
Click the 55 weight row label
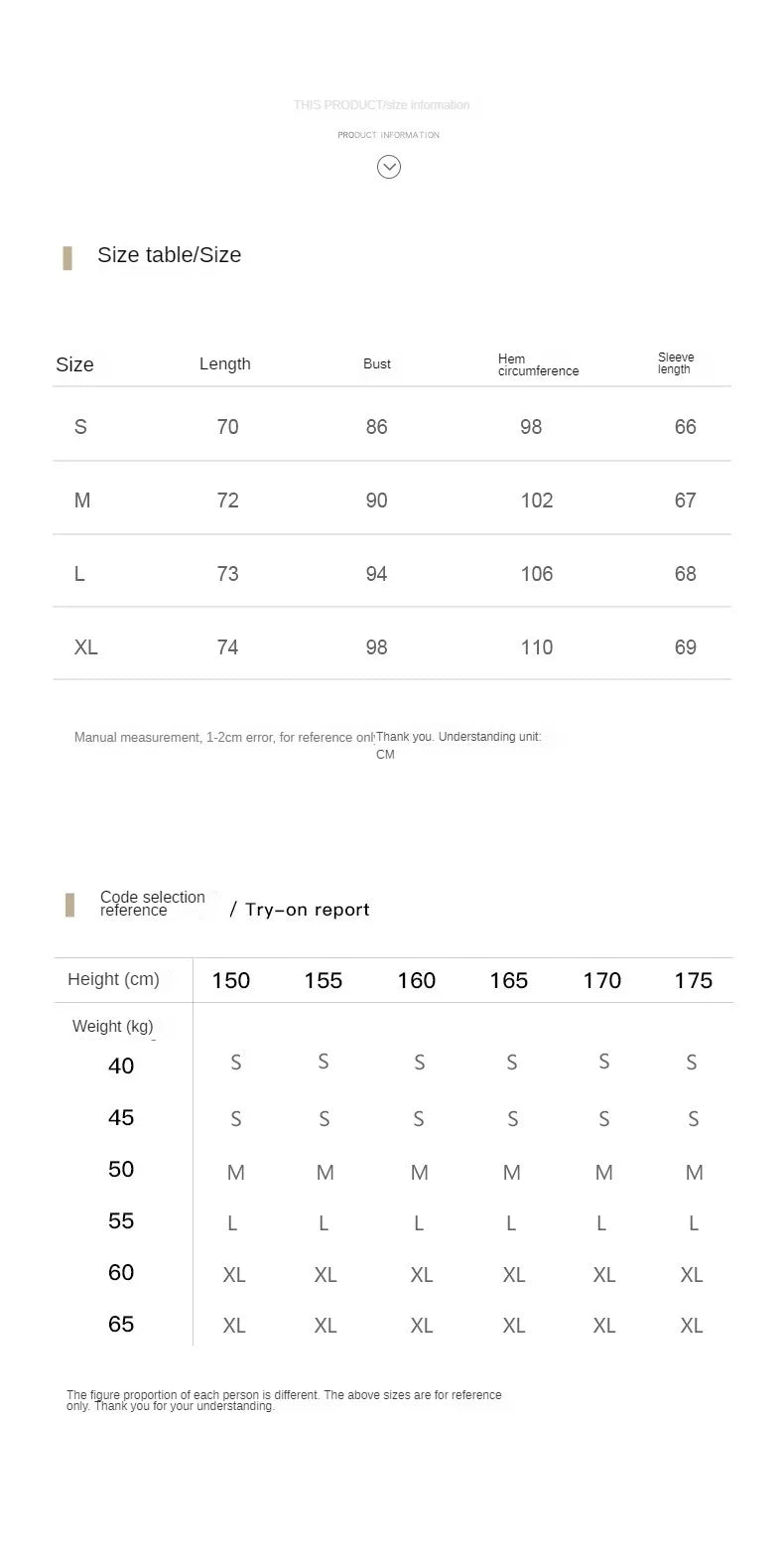(x=121, y=1221)
